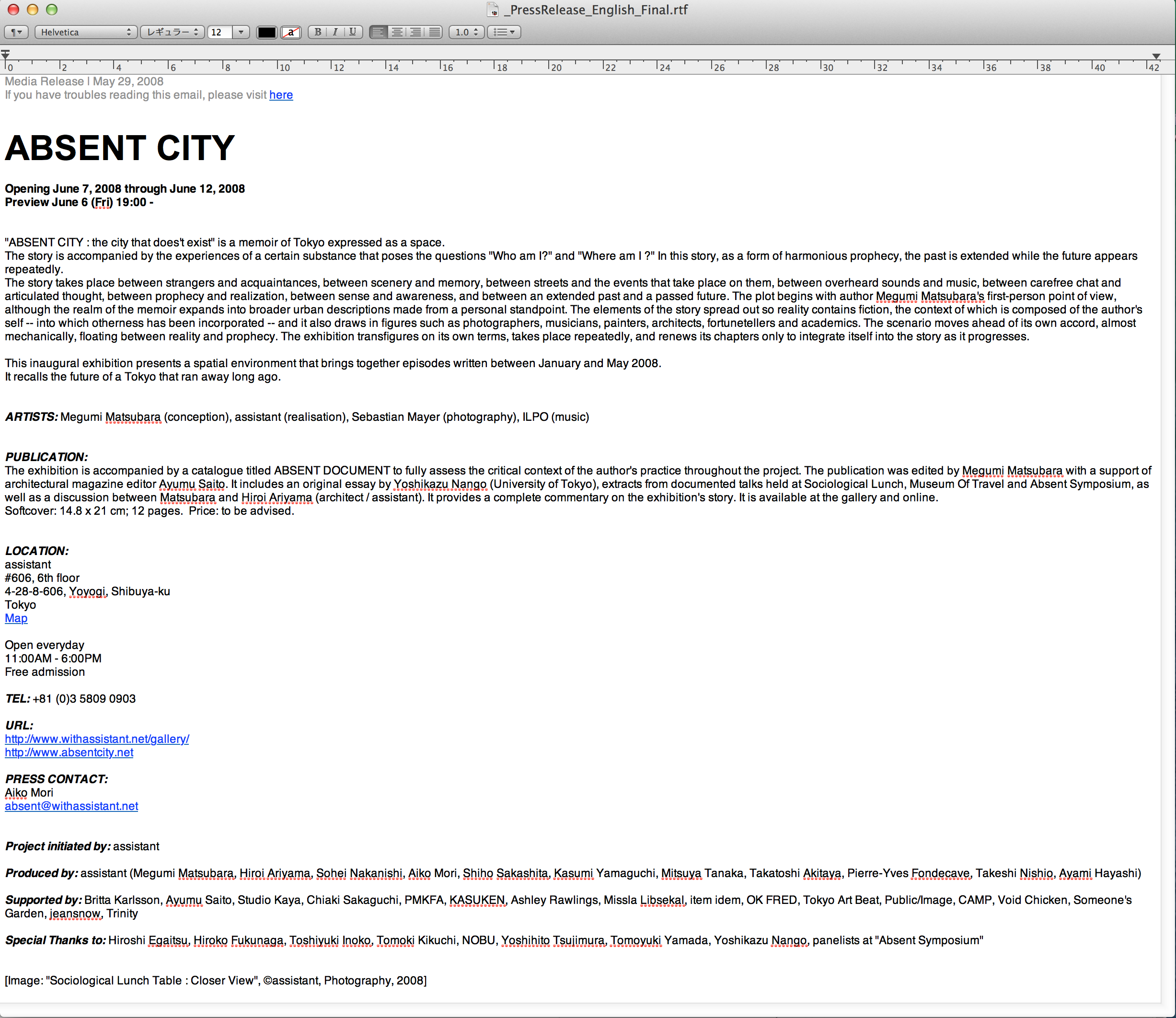This screenshot has height=1018, width=1176.
Task: Click the '[Image: "Sociological Lunch Table' caption line
Action: tap(216, 981)
